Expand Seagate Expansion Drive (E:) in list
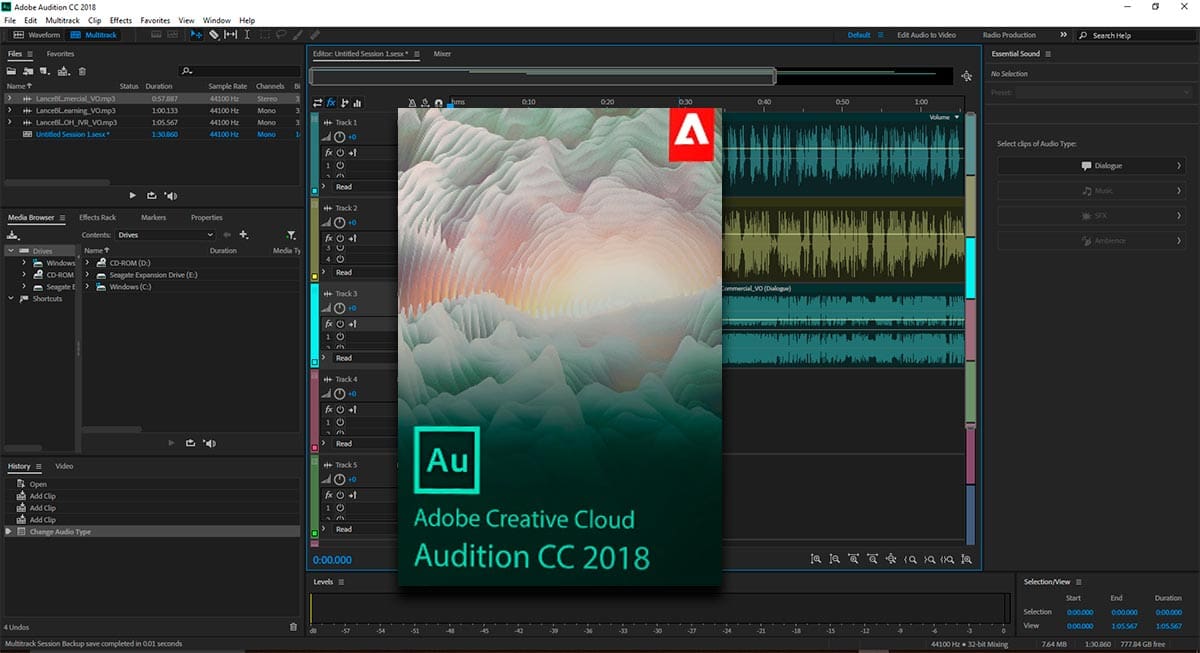Image resolution: width=1200 pixels, height=653 pixels. pos(87,274)
